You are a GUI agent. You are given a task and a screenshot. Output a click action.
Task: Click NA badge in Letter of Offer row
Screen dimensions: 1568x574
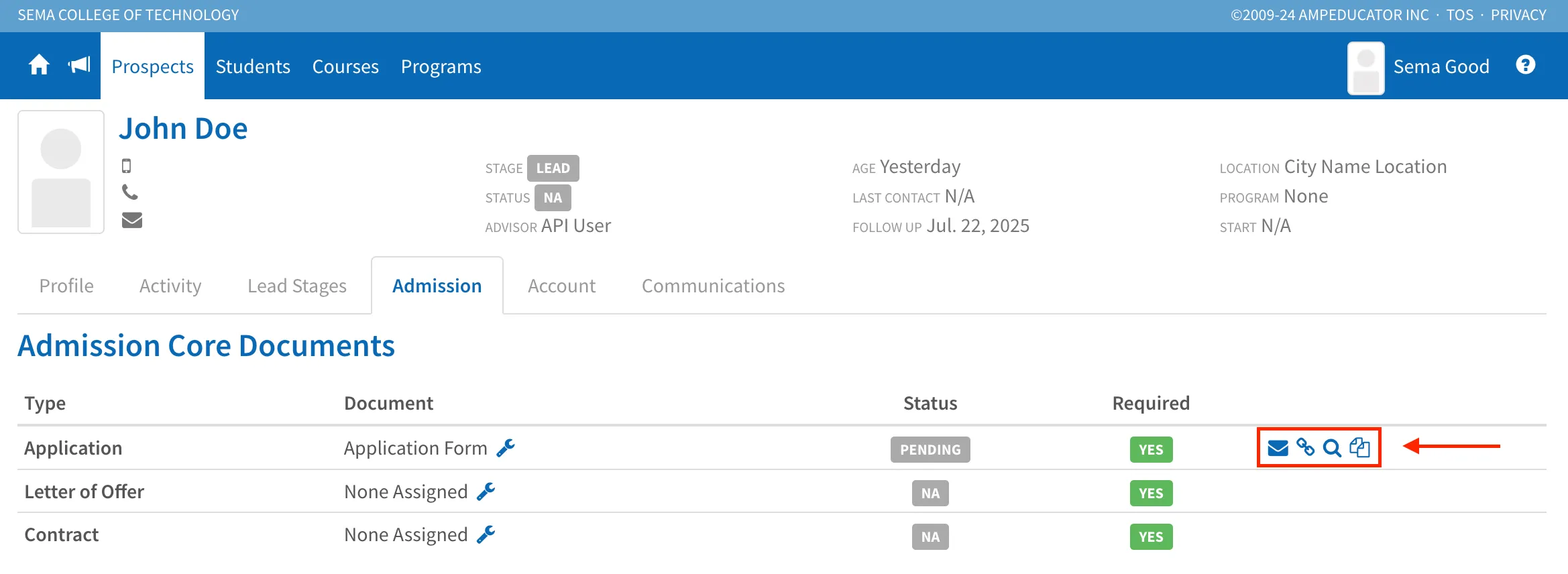(930, 493)
